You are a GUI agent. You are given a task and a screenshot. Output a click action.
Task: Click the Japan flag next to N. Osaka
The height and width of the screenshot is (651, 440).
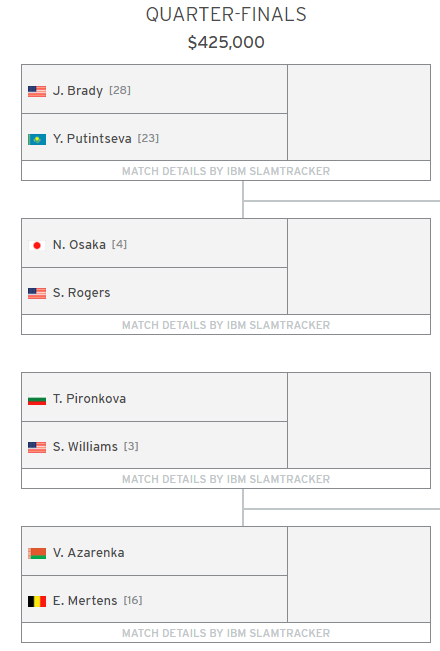[37, 245]
